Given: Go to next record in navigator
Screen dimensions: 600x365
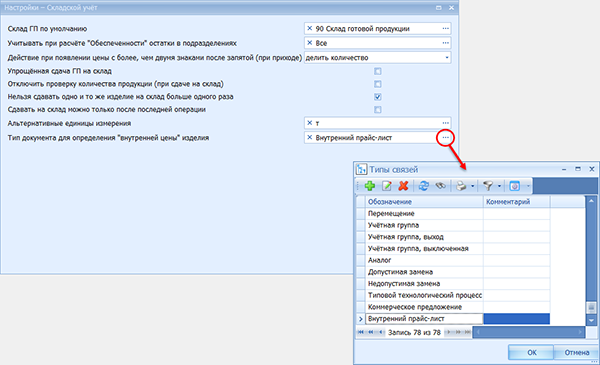Looking at the screenshot, I should 448,332.
